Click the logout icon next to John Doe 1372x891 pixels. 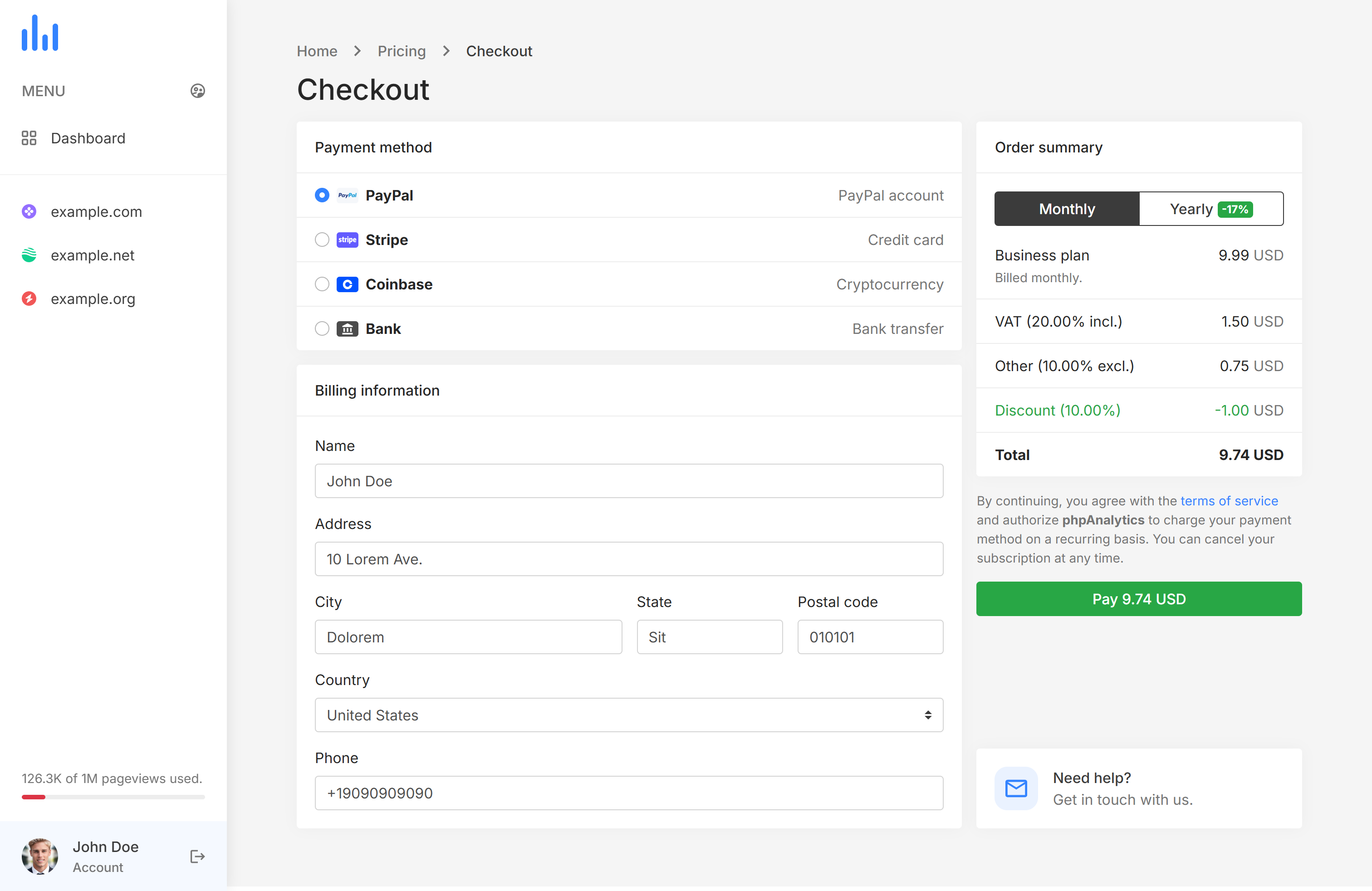[x=197, y=857]
